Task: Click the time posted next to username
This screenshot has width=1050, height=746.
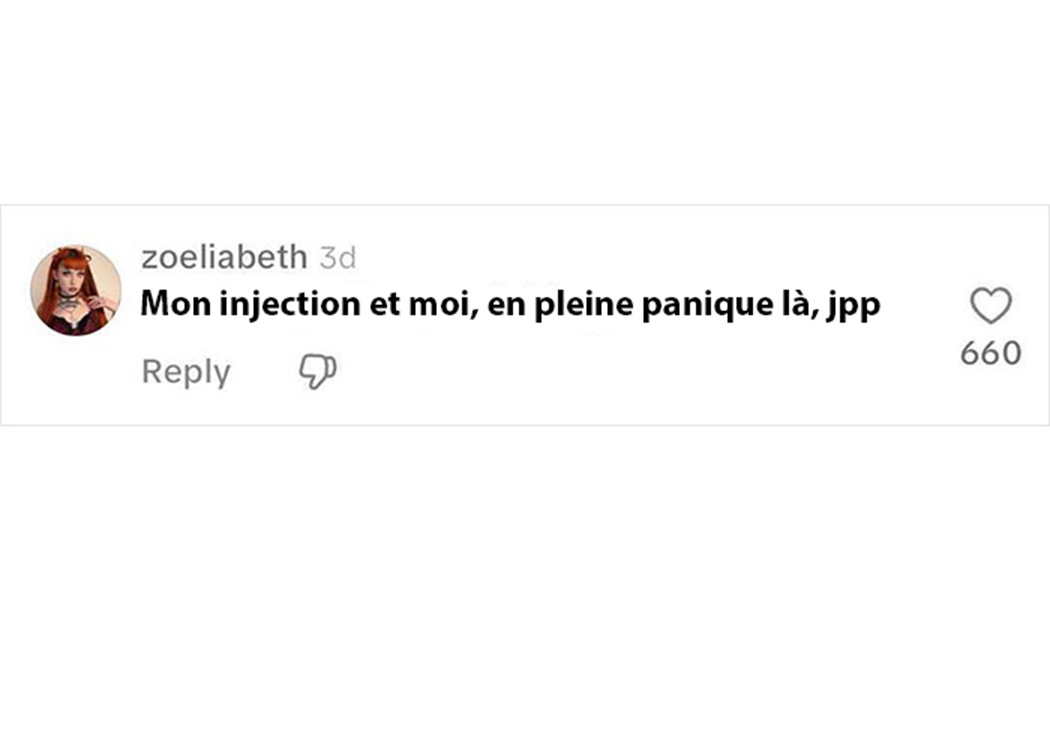Action: (x=338, y=258)
